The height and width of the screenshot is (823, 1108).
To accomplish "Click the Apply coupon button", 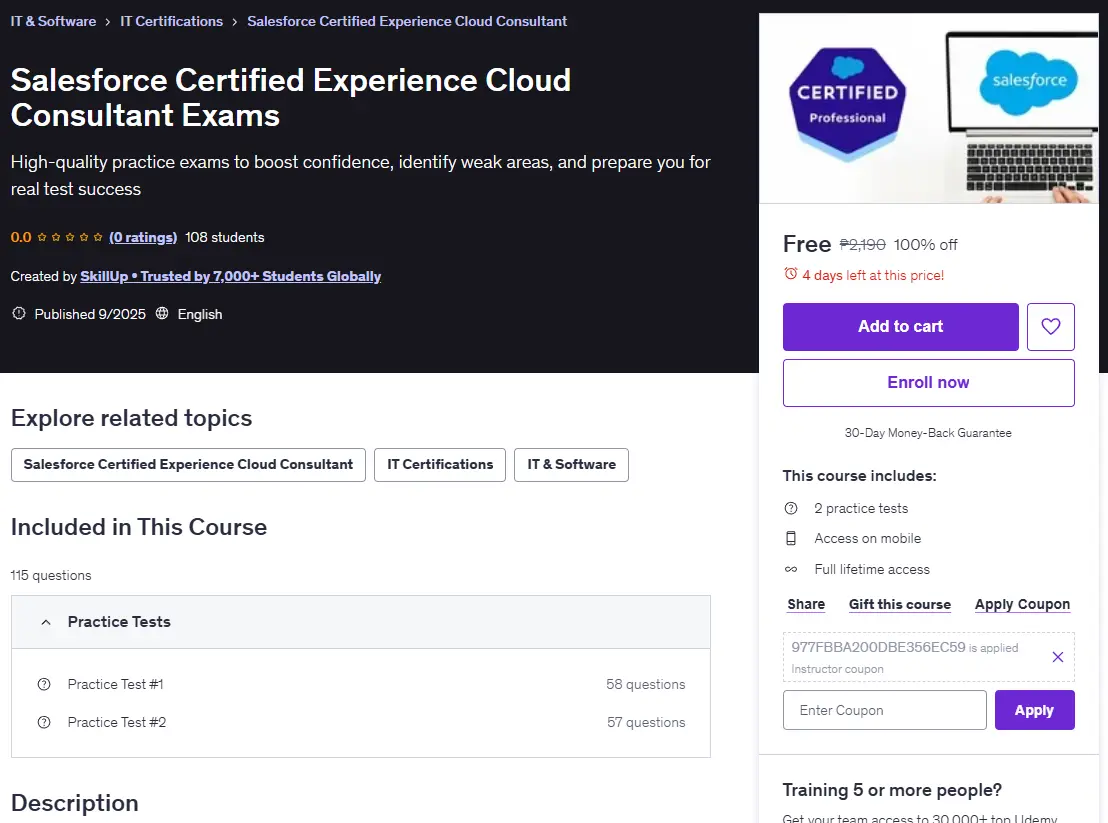I will click(1035, 710).
